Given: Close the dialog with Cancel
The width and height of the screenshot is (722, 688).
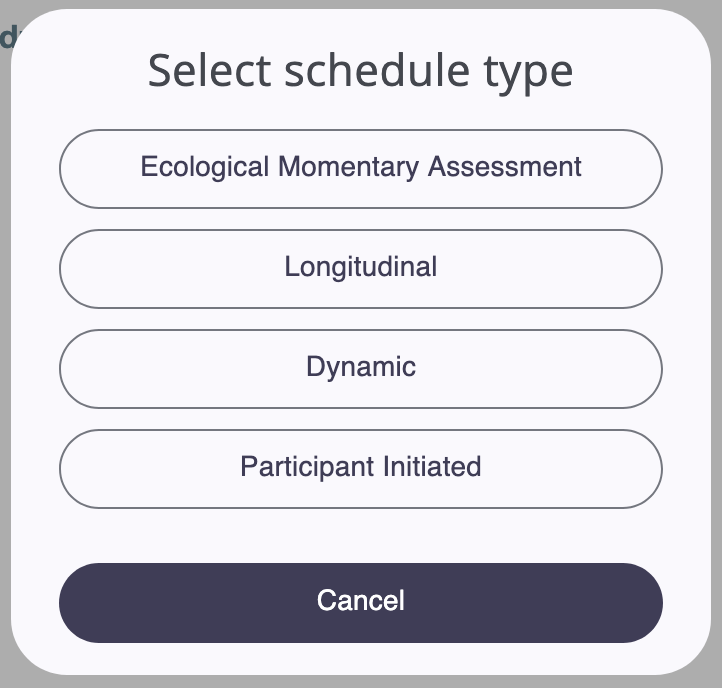Looking at the screenshot, I should pos(361,602).
